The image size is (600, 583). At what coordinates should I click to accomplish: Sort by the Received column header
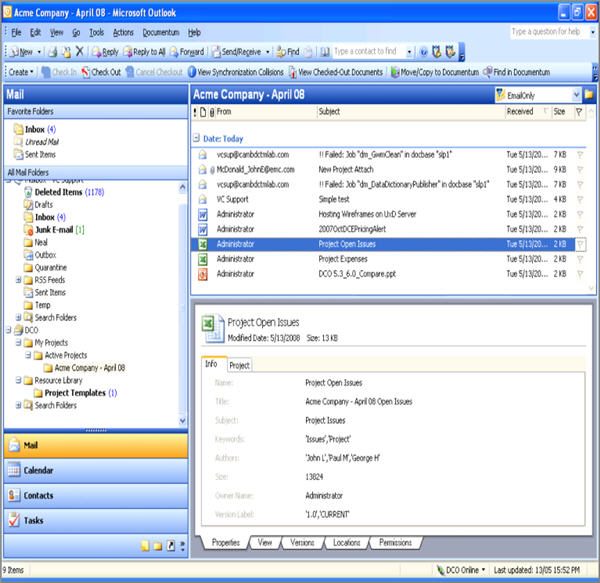pyautogui.click(x=528, y=112)
